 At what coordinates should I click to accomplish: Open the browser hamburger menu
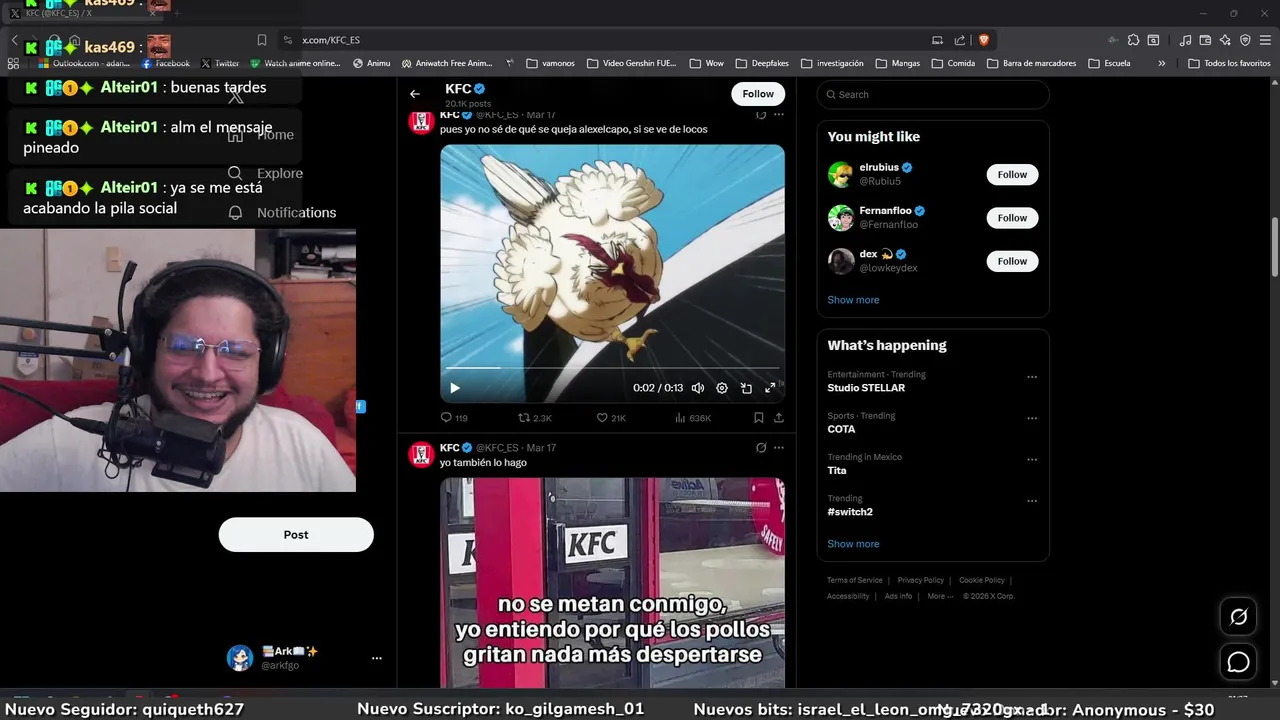click(1265, 40)
